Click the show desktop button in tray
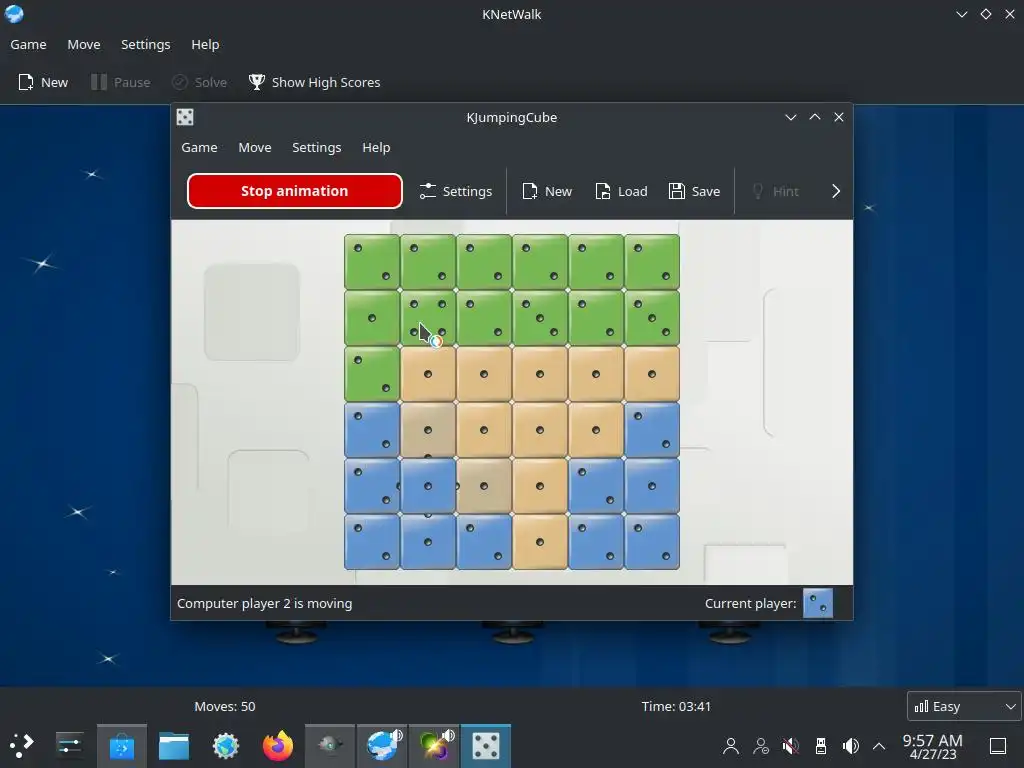Image resolution: width=1024 pixels, height=768 pixels. click(998, 746)
